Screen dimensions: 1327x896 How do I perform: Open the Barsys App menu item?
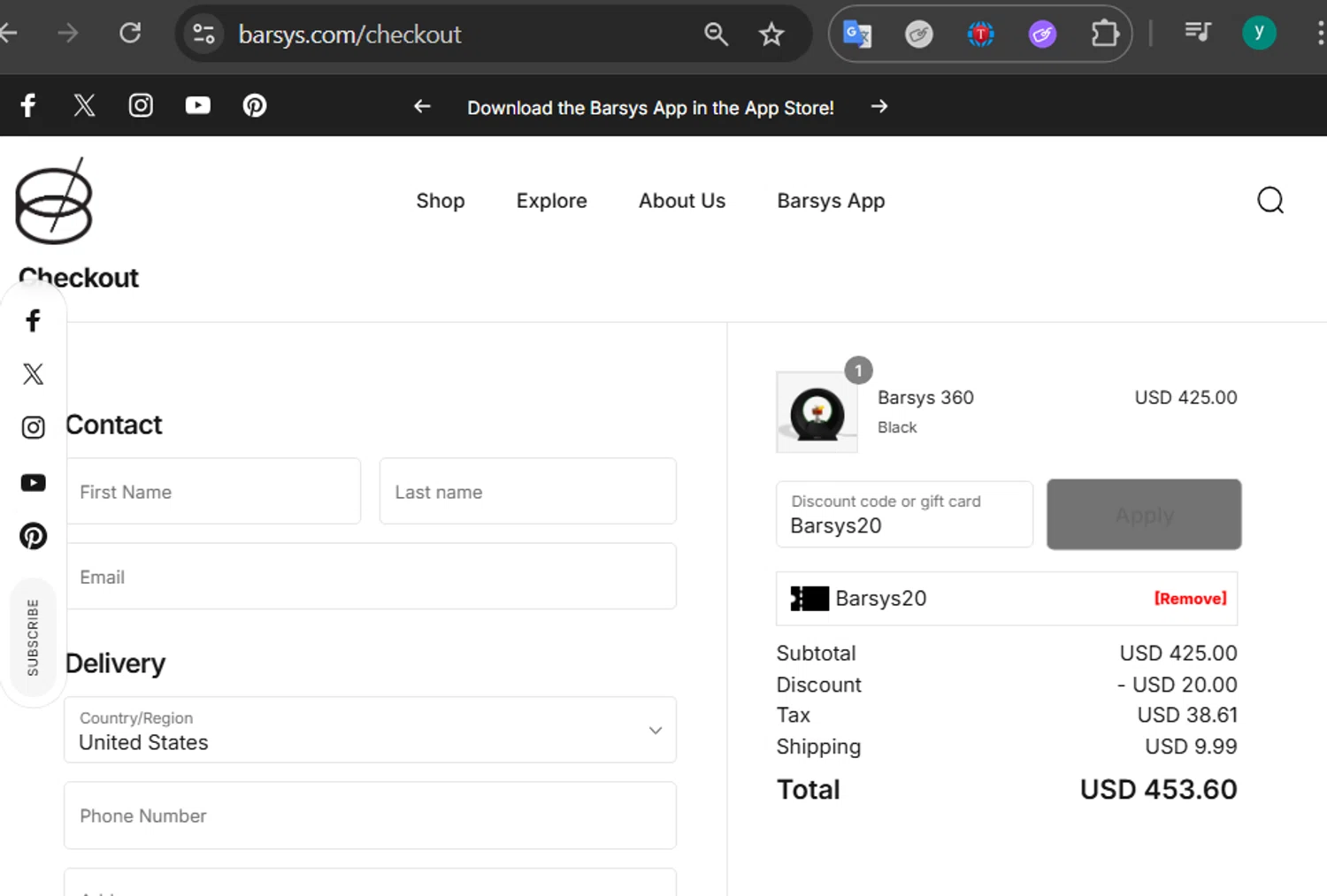click(x=831, y=201)
